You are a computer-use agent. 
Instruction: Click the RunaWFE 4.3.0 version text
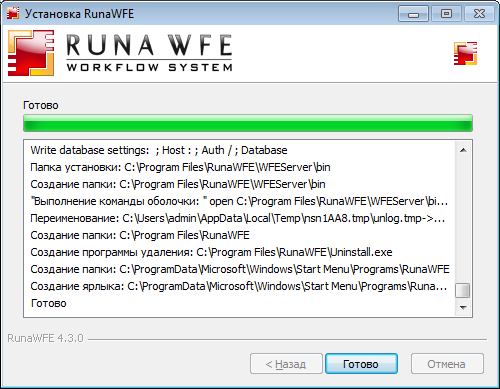point(45,338)
